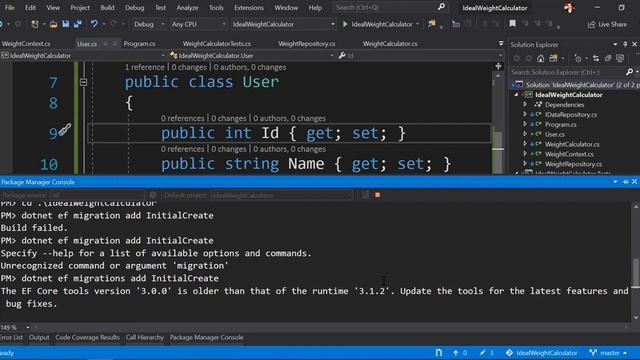Click the Search Solution Explorer input field

pyautogui.click(x=567, y=72)
